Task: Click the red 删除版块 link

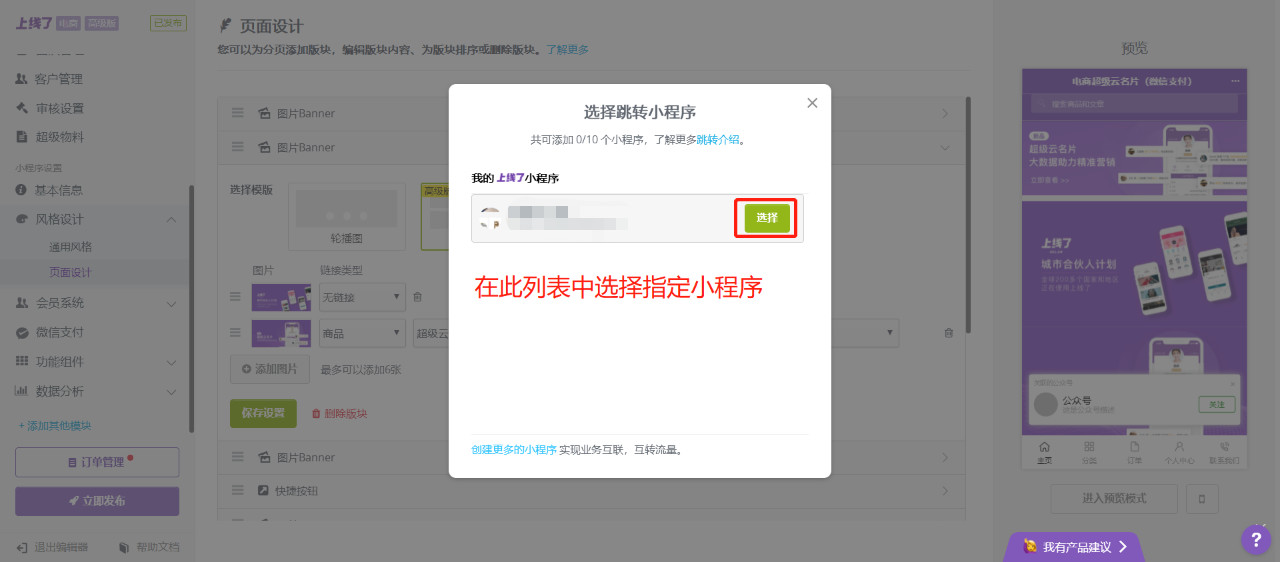Action: click(x=339, y=413)
